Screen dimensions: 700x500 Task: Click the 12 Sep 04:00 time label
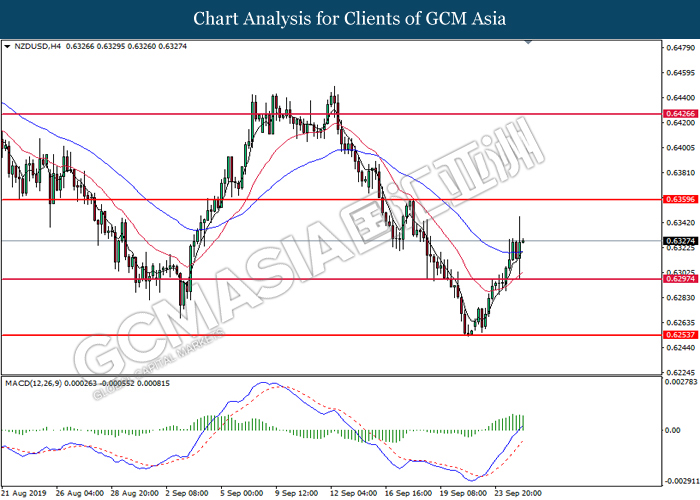point(354,493)
